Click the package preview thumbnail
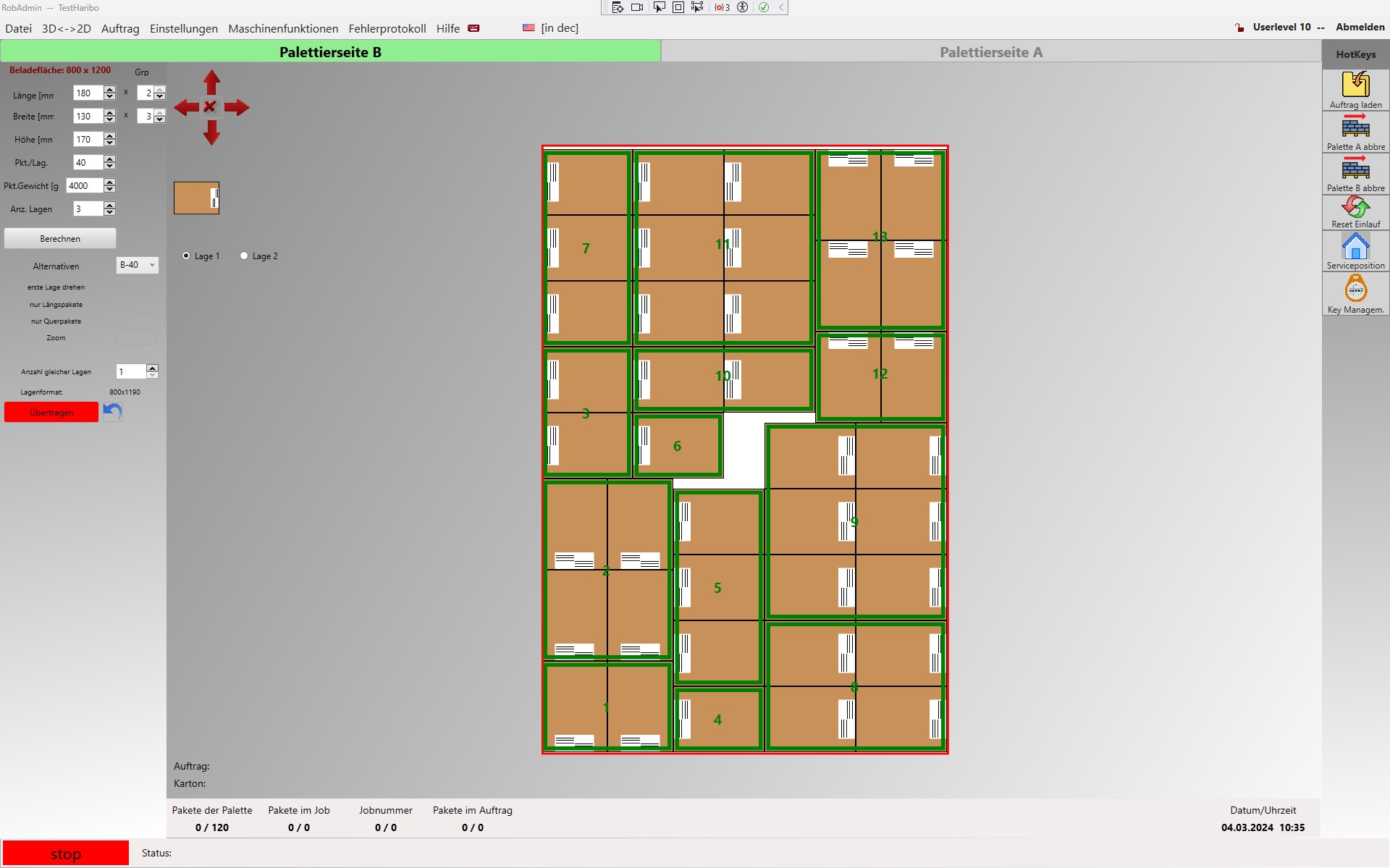The width and height of the screenshot is (1390, 868). click(x=196, y=198)
